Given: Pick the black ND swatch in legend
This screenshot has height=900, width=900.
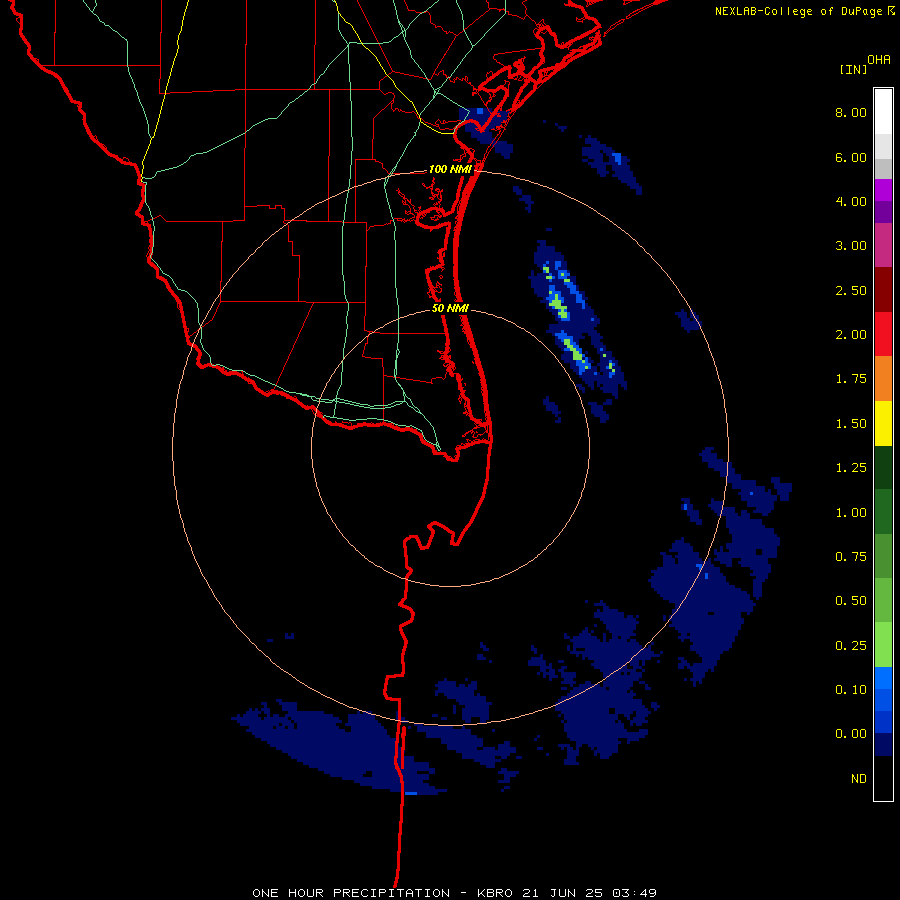Looking at the screenshot, I should pos(883,778).
